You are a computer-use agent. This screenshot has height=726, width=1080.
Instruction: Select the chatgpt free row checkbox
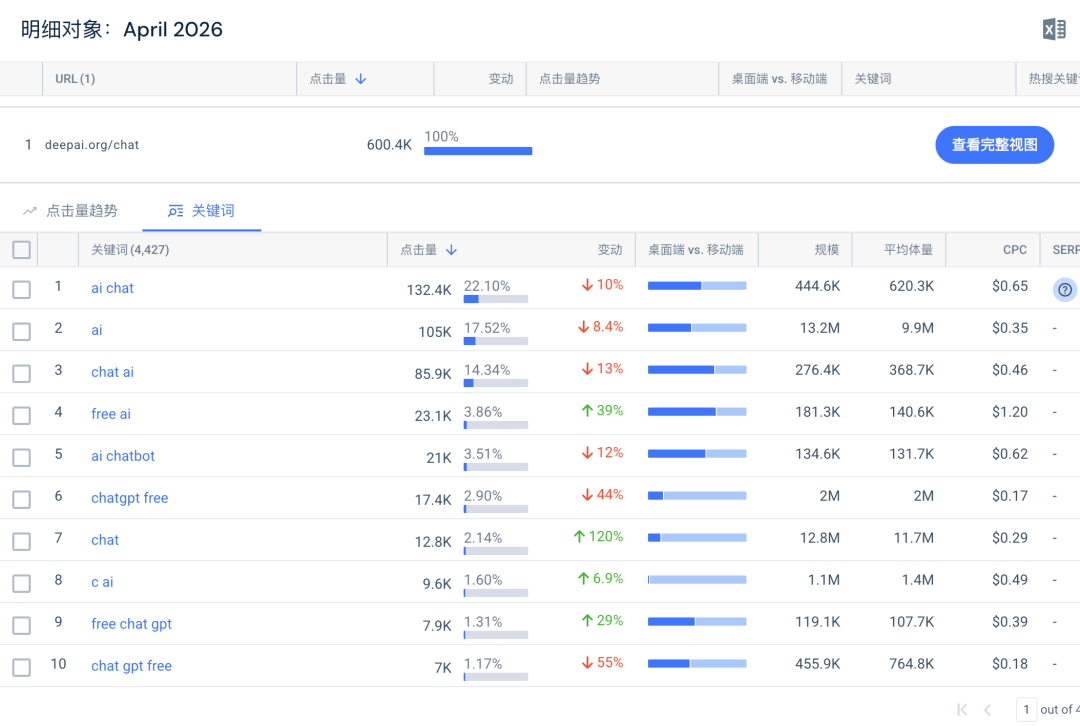point(21,499)
